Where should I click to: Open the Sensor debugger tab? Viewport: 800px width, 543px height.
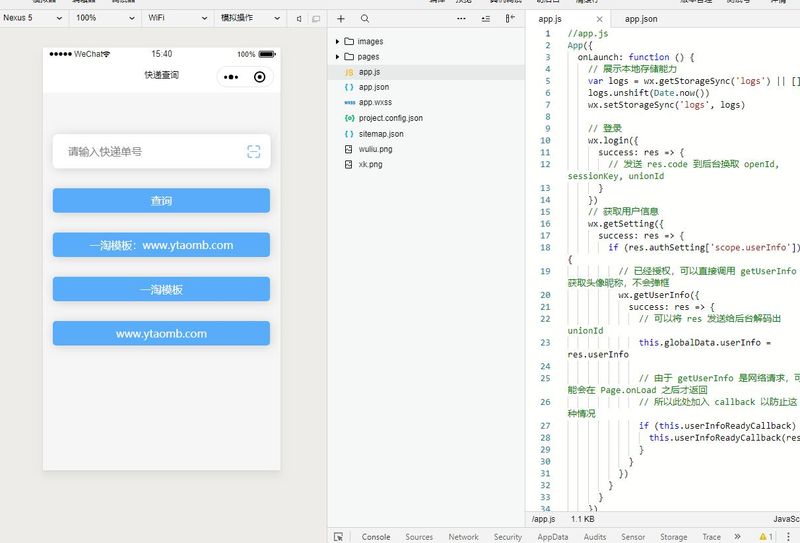coord(633,537)
